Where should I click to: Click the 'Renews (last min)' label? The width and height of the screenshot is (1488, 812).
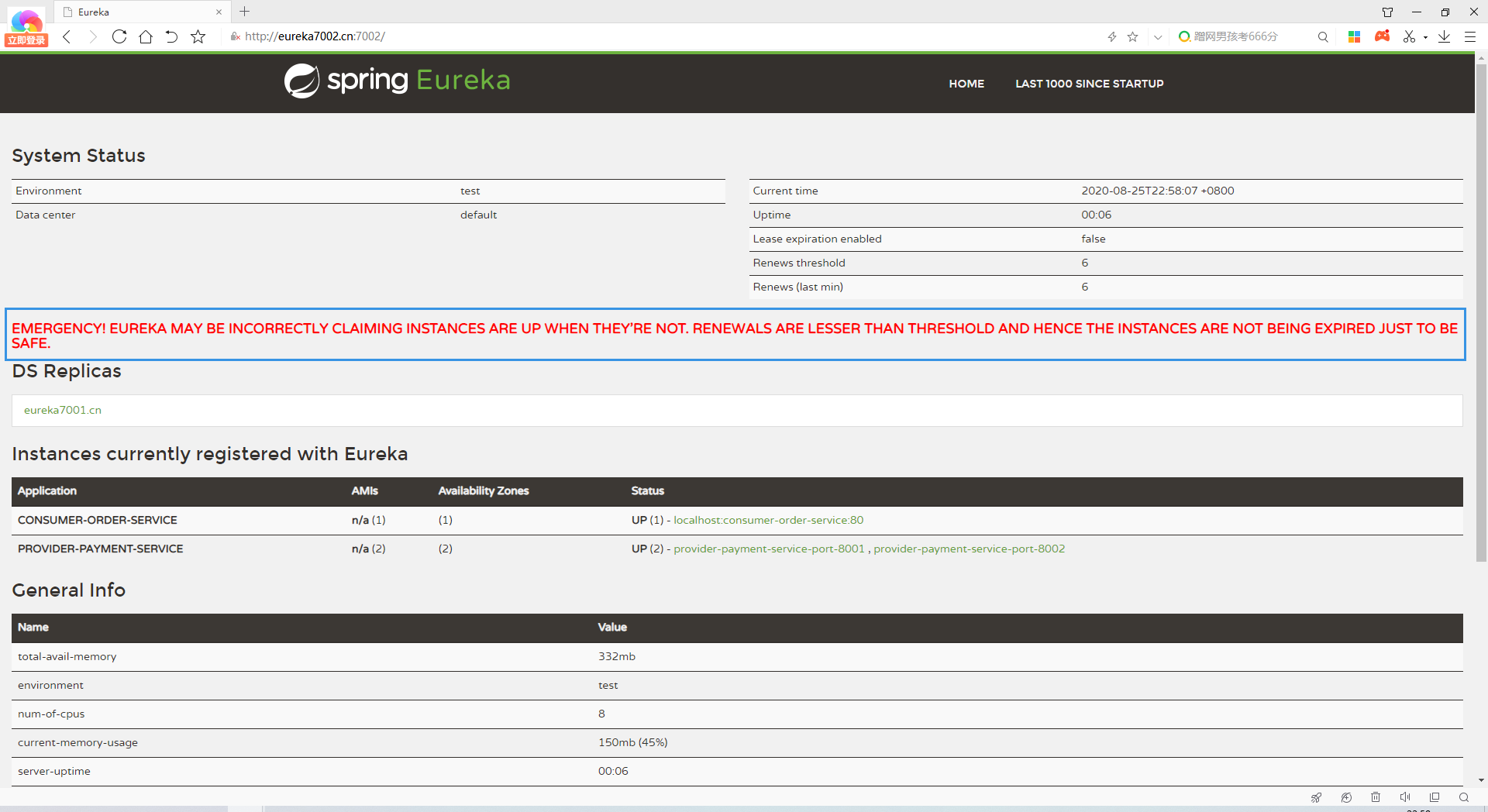797,287
